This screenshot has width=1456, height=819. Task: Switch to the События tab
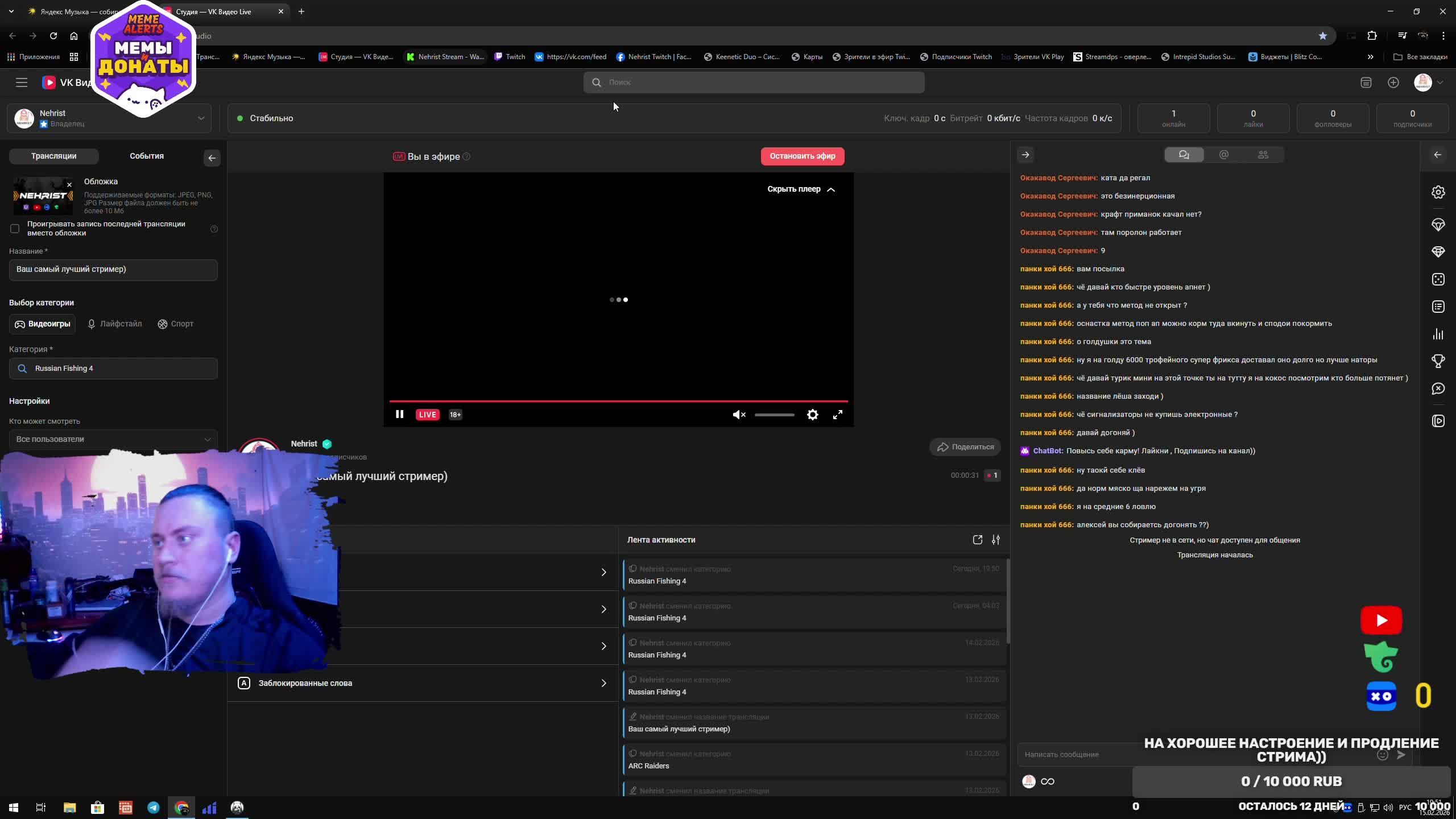pyautogui.click(x=147, y=156)
